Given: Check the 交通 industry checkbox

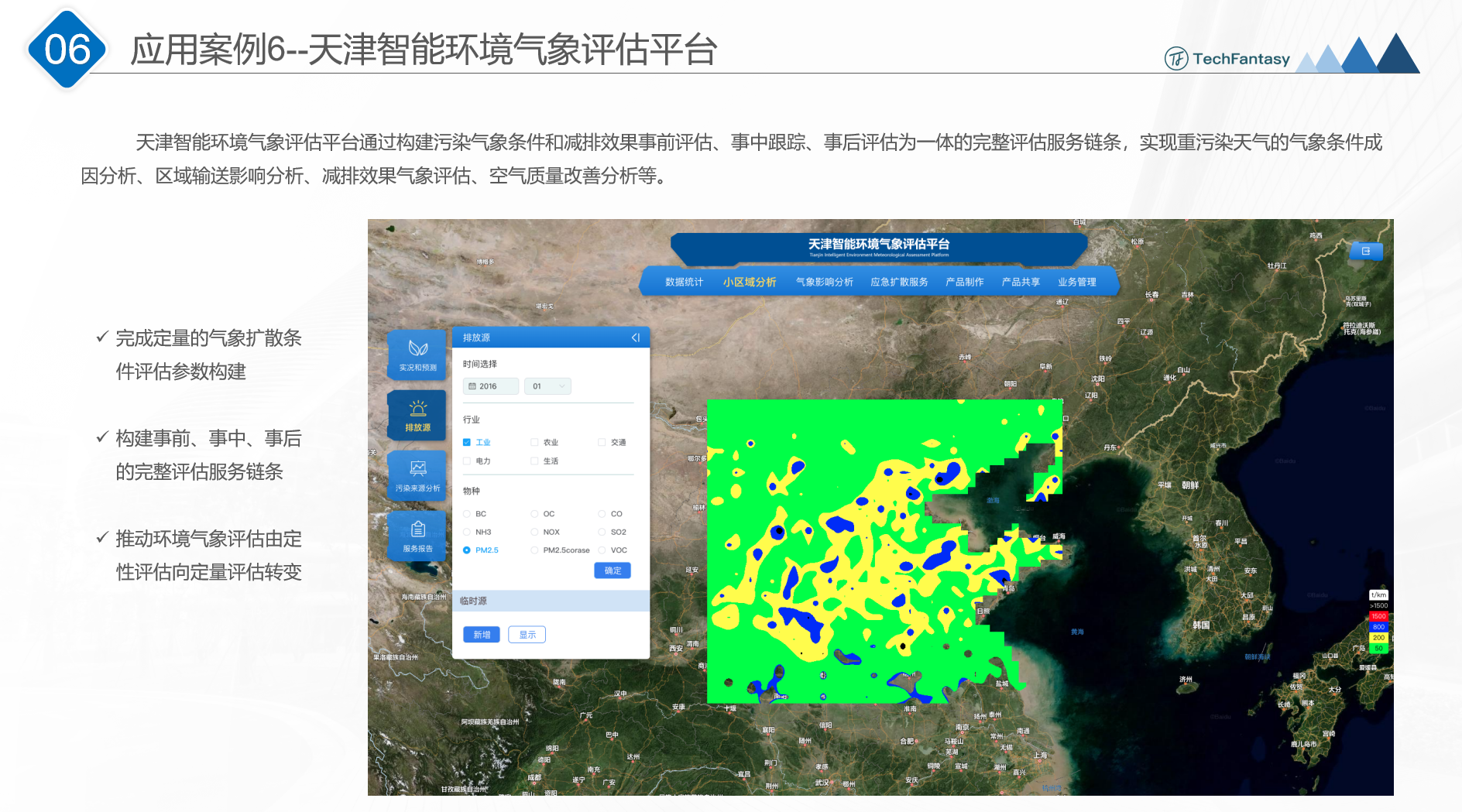Looking at the screenshot, I should (602, 442).
